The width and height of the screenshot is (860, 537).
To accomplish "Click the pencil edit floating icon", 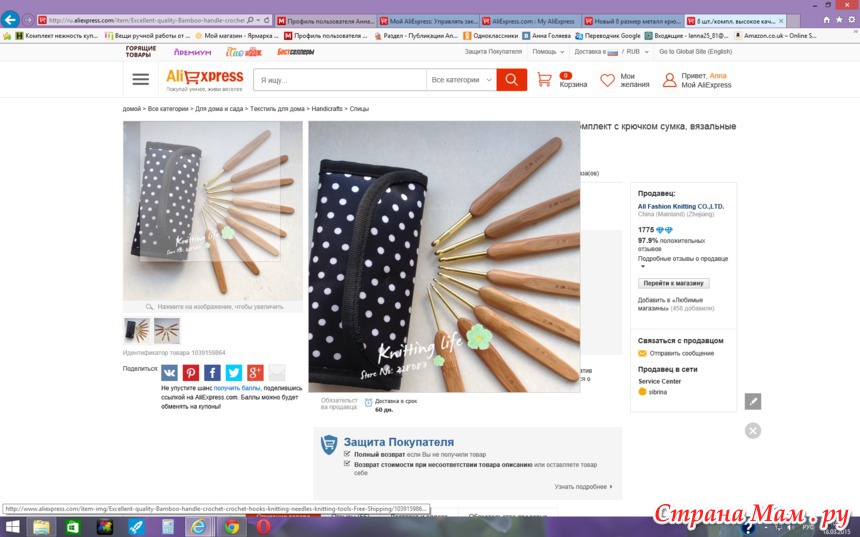I will coord(752,402).
